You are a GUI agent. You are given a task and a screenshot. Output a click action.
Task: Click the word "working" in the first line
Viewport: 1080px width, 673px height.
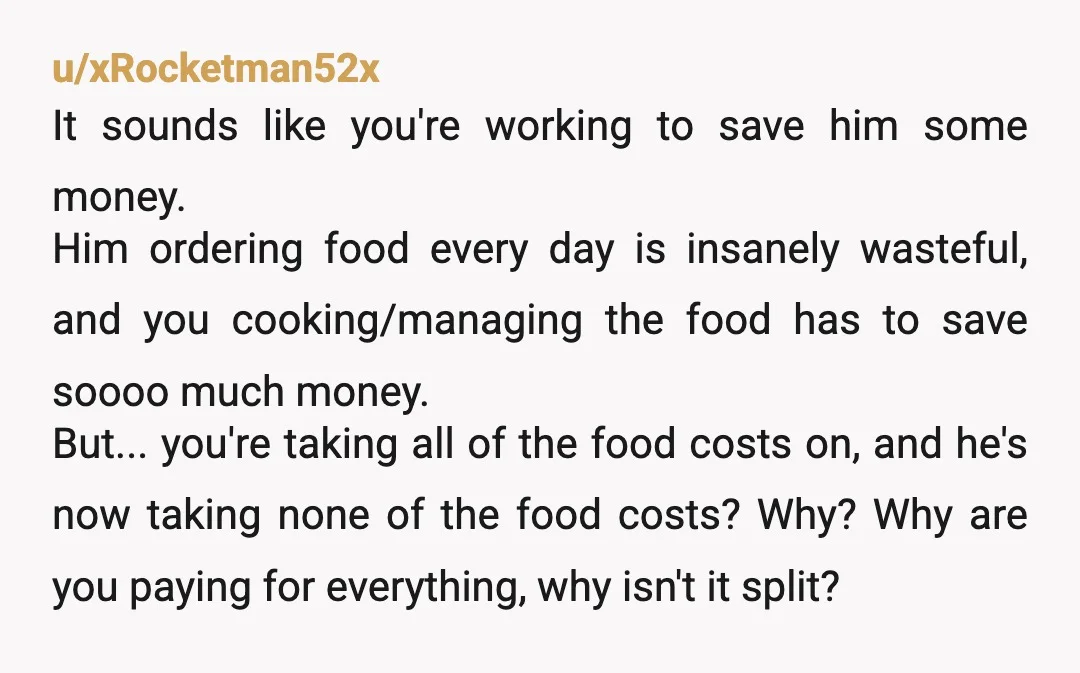click(559, 128)
